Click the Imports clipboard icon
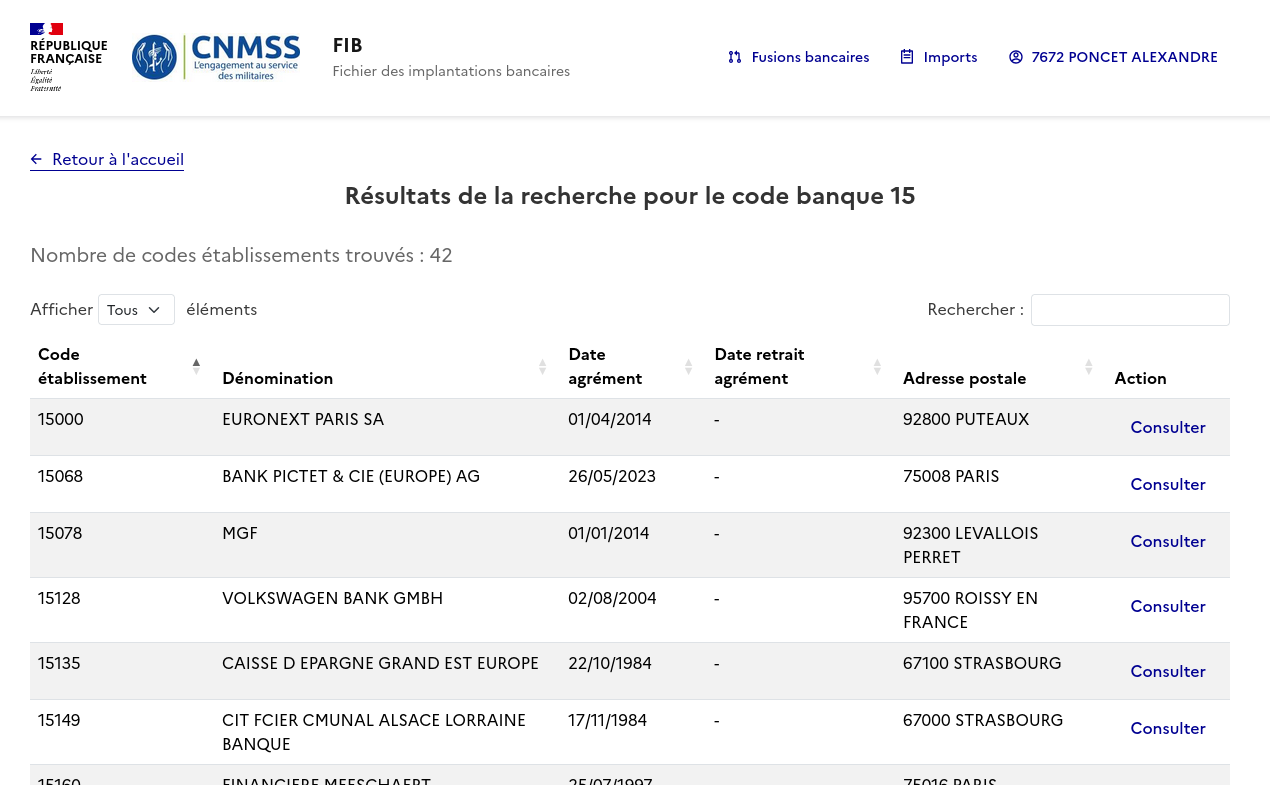Screen dimensions: 1270x785 coord(907,57)
